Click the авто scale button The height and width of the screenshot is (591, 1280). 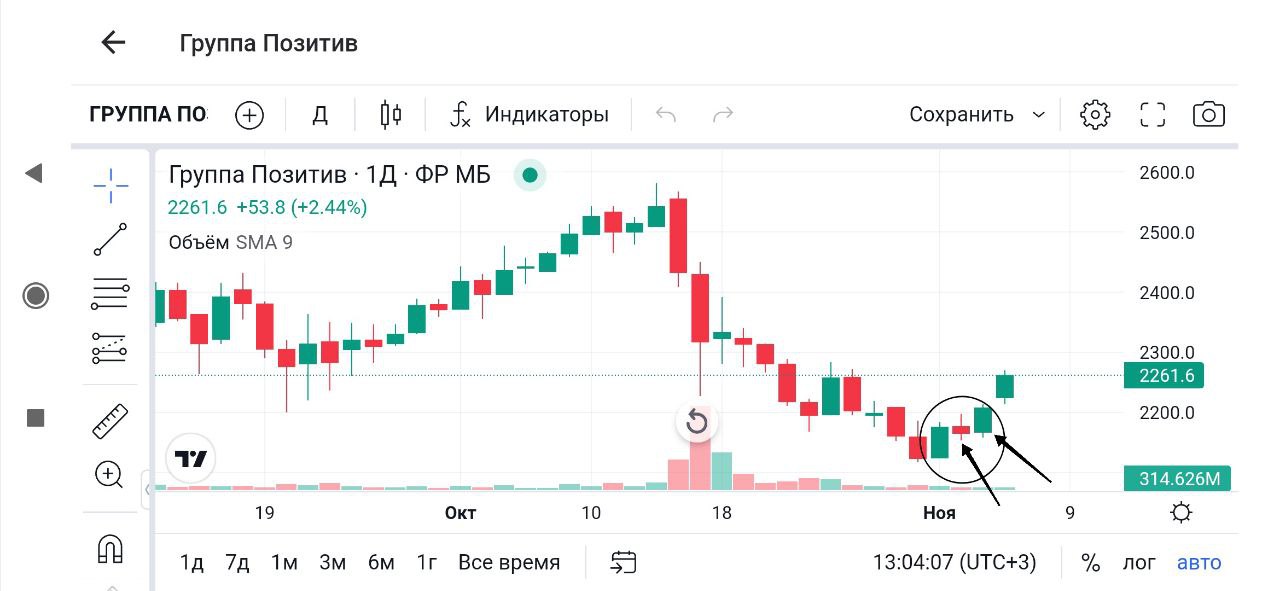1199,563
